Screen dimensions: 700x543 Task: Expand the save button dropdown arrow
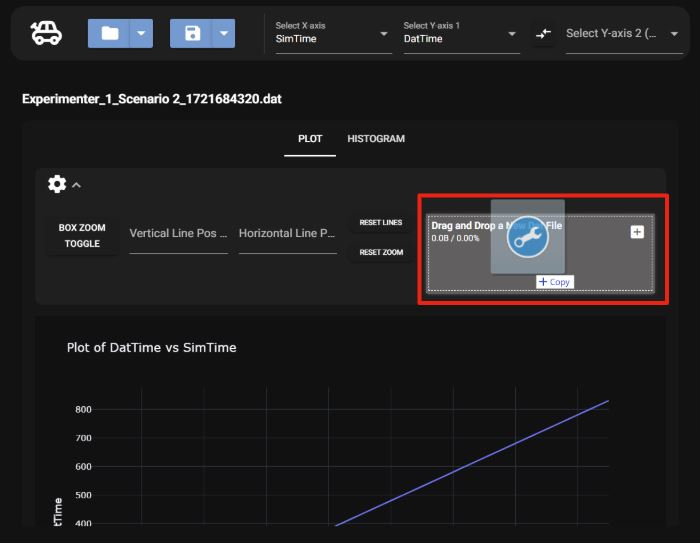pos(224,33)
